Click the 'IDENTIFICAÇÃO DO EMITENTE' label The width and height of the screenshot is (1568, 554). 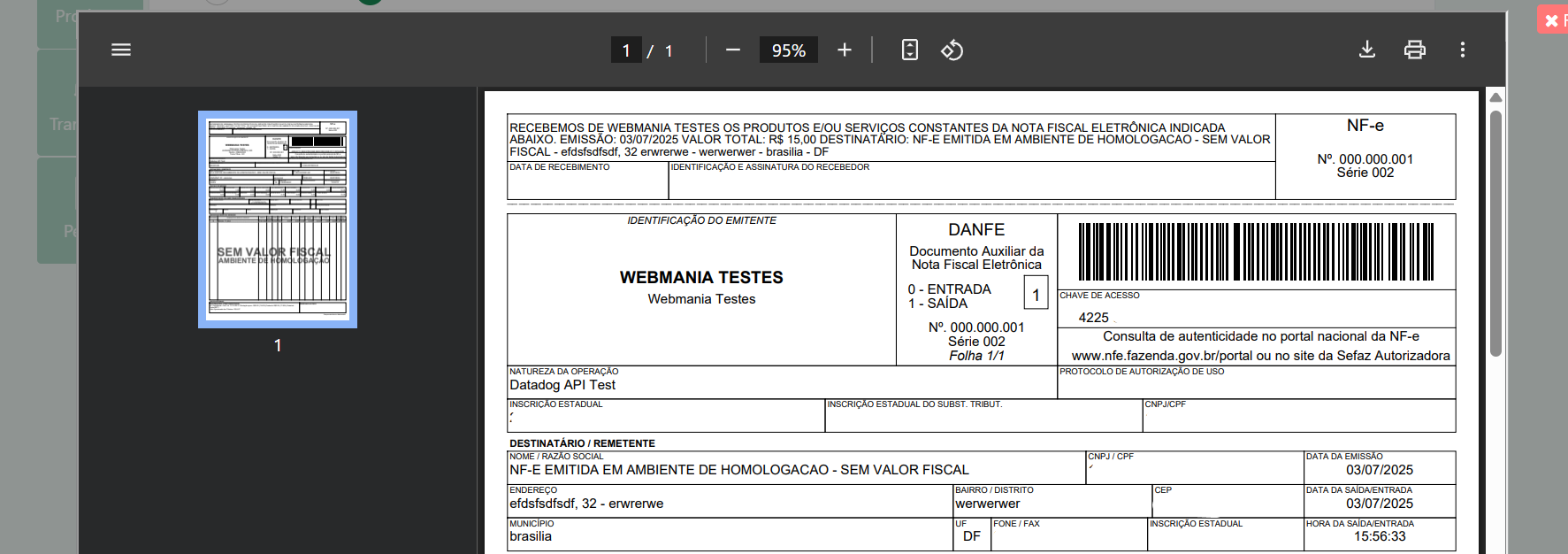click(701, 220)
